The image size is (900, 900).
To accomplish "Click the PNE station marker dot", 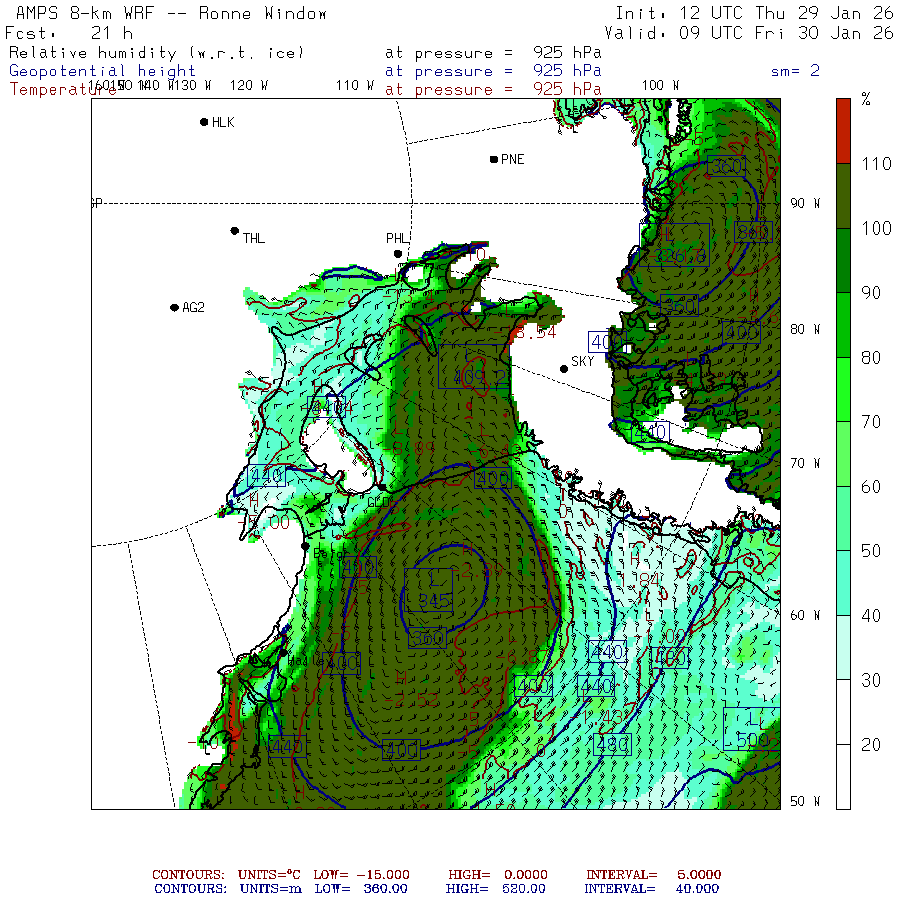I will pyautogui.click(x=494, y=159).
